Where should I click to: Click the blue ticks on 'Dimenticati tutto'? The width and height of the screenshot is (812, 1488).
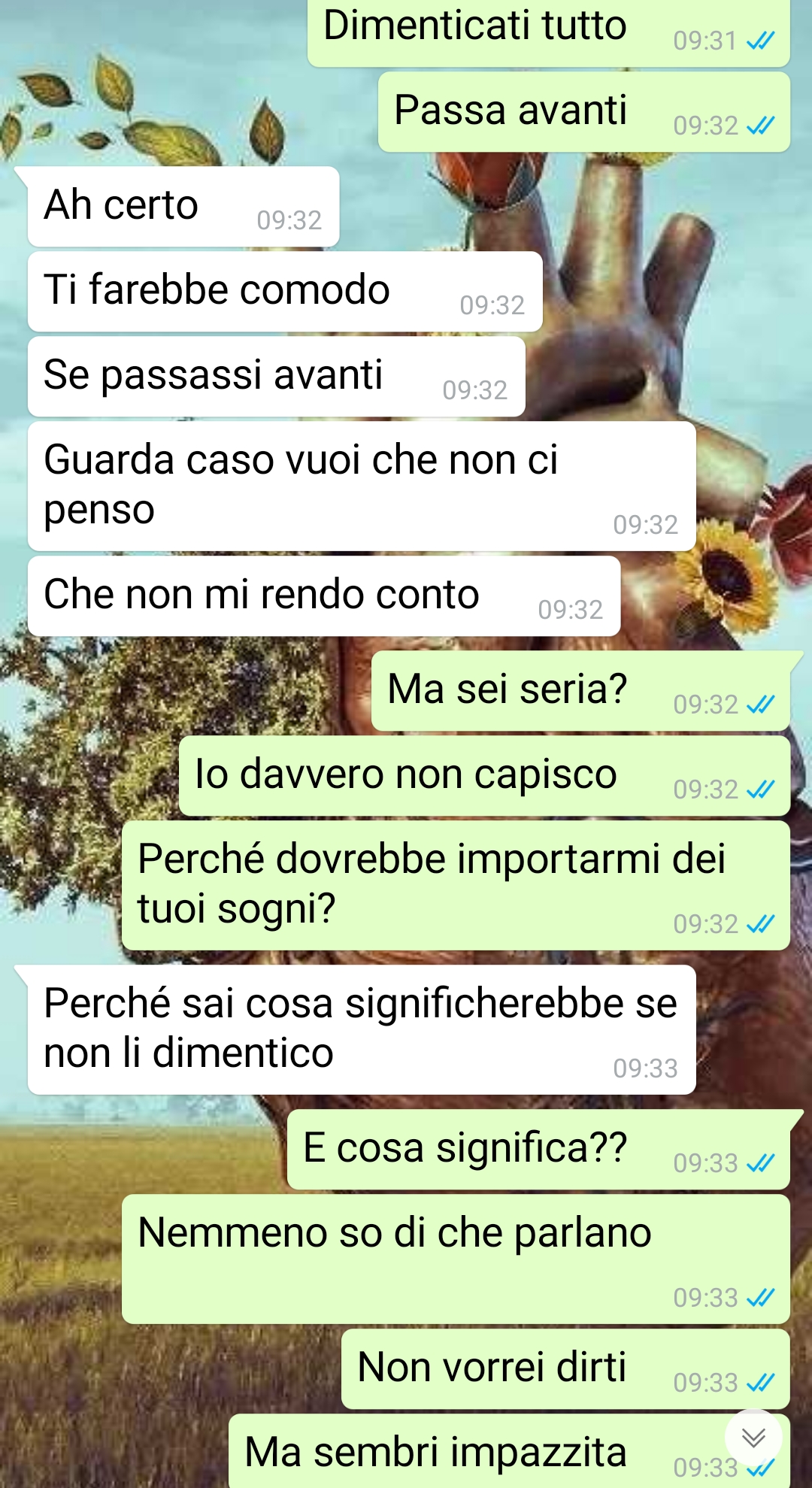tap(760, 41)
